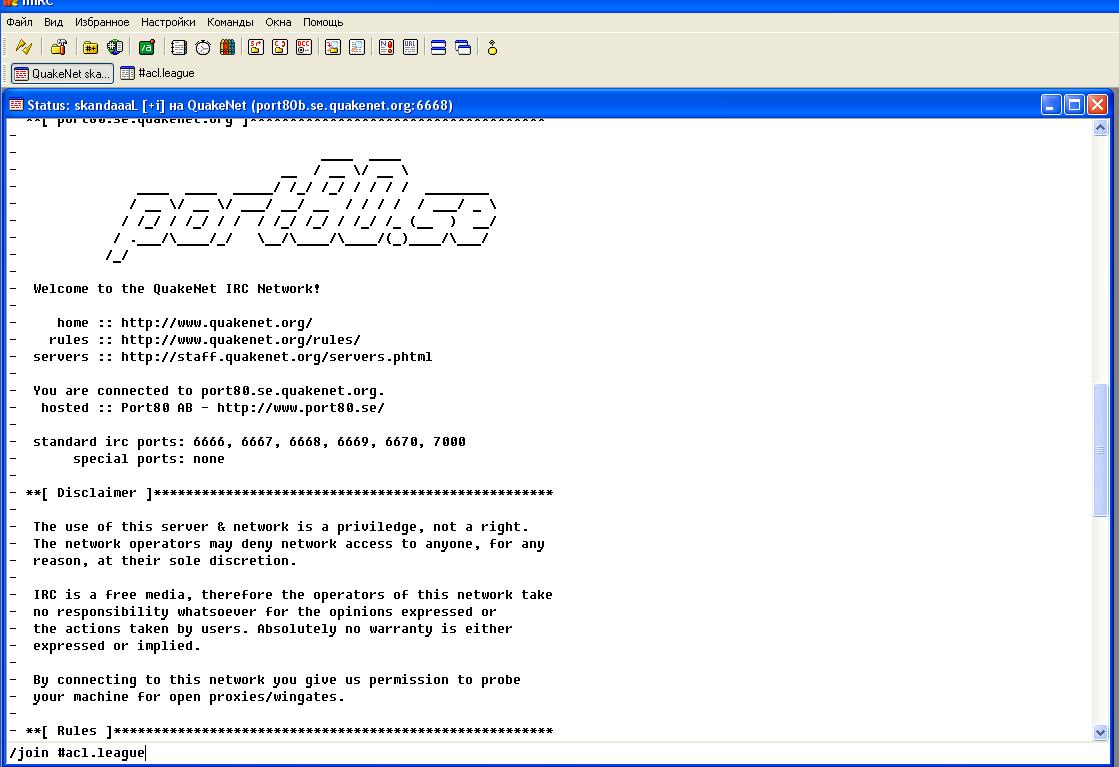Open the DCC options icon
Viewport: 1119px width, 767px height.
click(304, 48)
